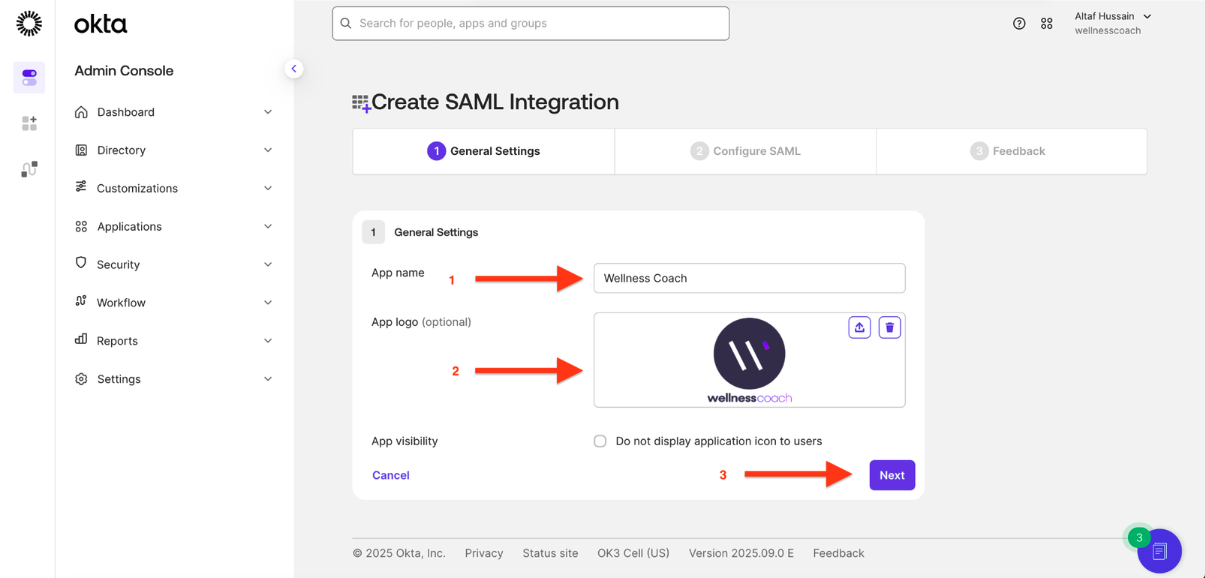Click the Applications grid icon
The width and height of the screenshot is (1205, 578).
click(81, 226)
